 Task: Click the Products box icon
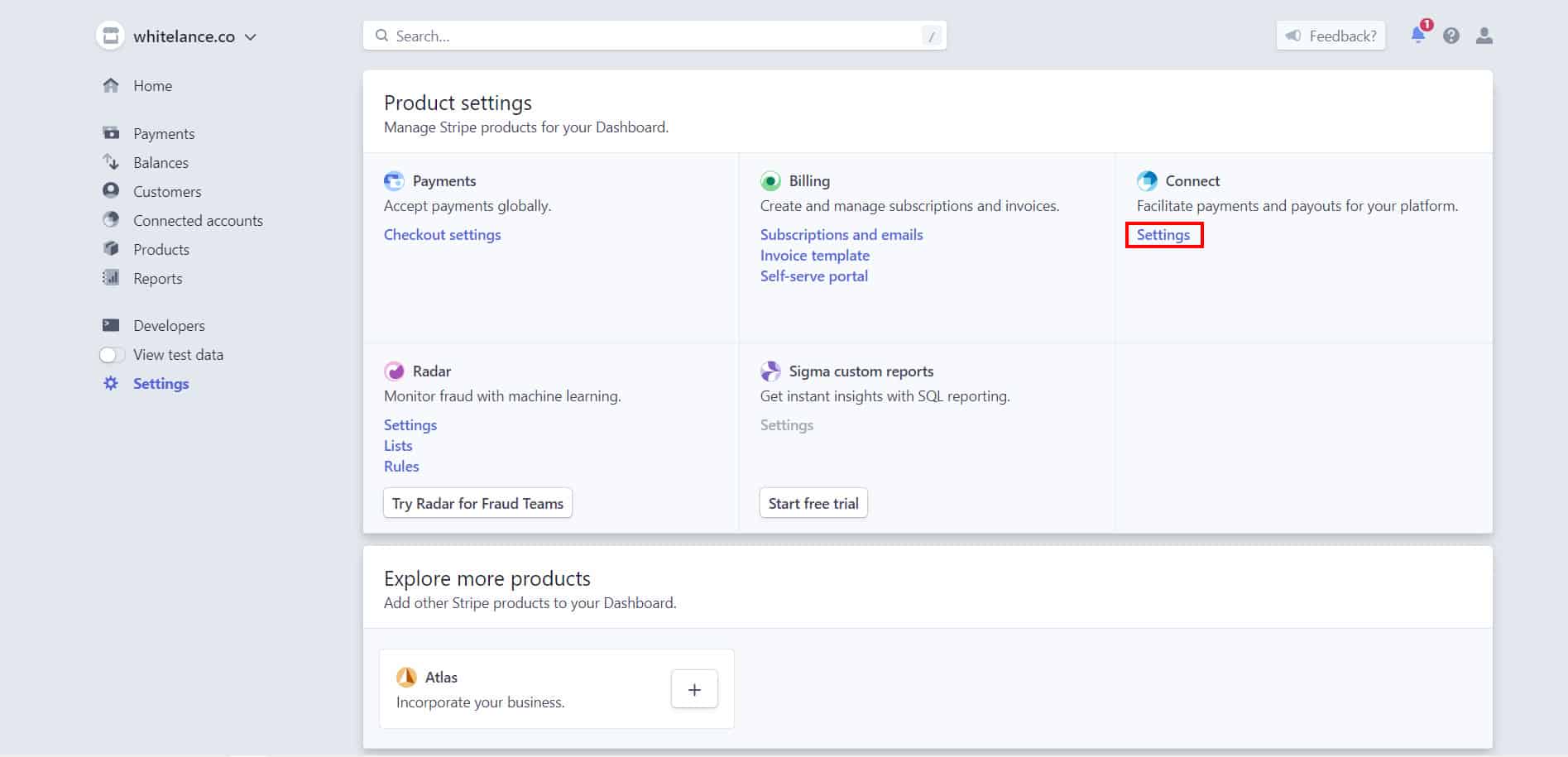111,249
